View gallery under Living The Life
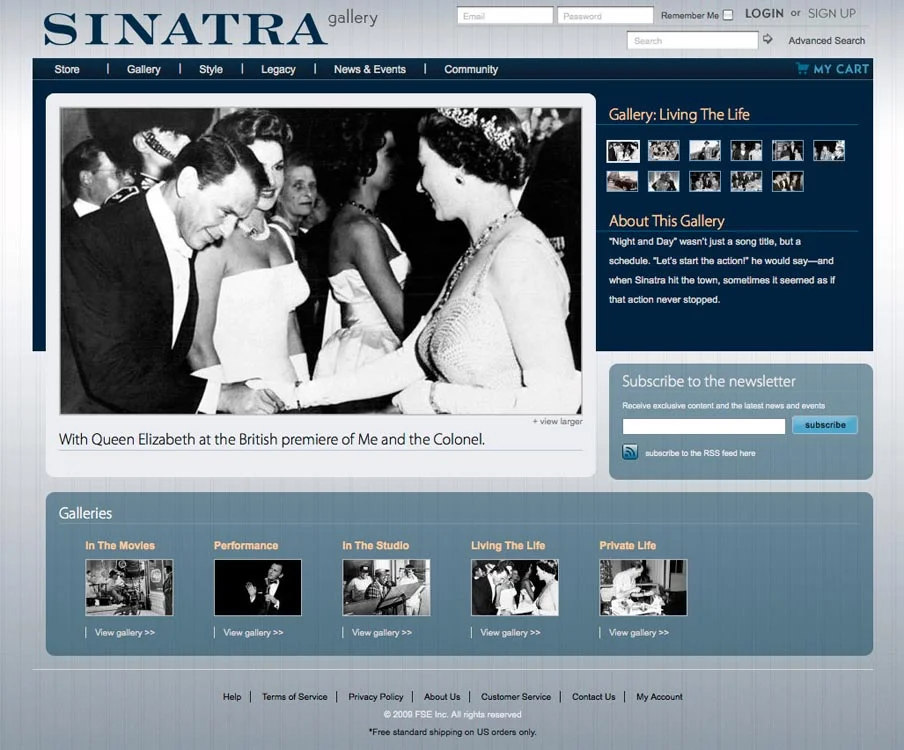Screen dimensions: 904x750 pos(510,632)
